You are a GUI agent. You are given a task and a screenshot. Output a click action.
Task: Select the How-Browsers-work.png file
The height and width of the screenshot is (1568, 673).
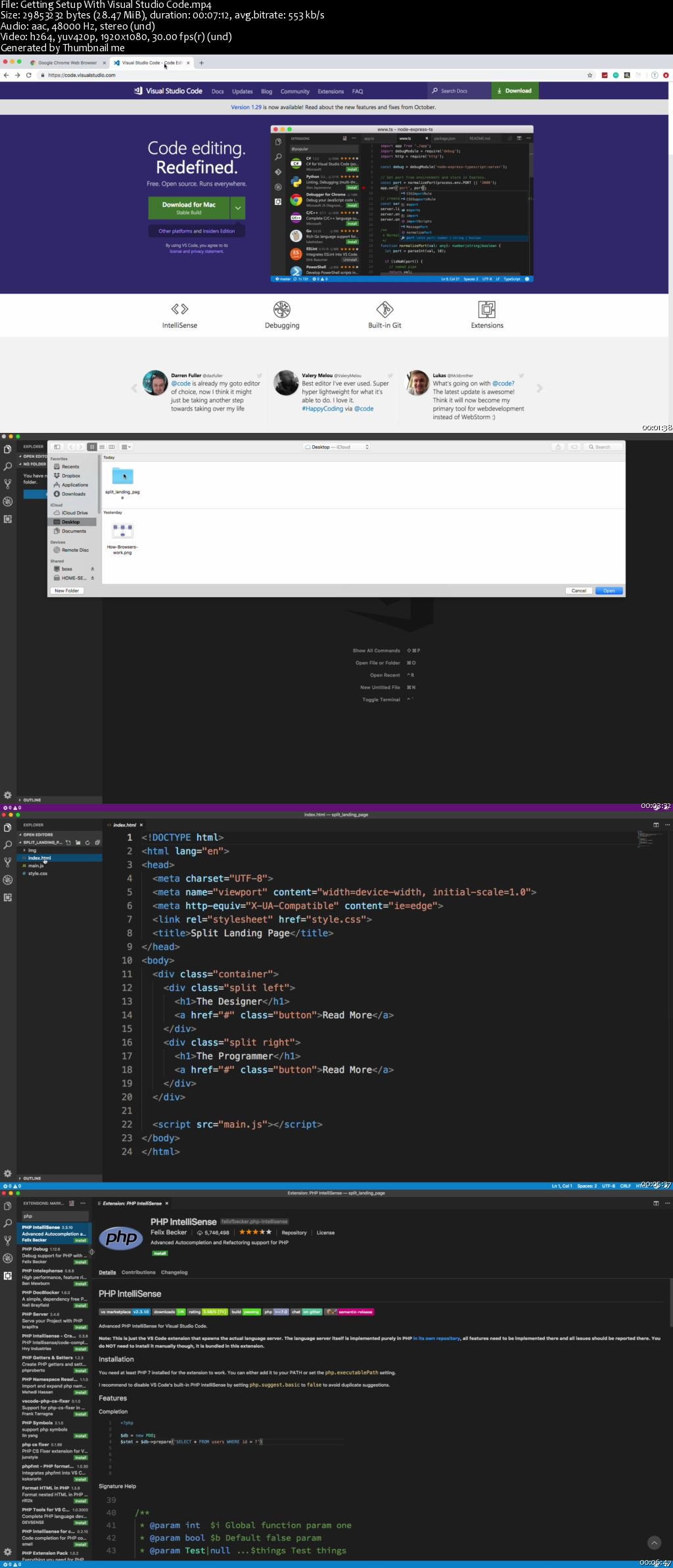pyautogui.click(x=122, y=539)
